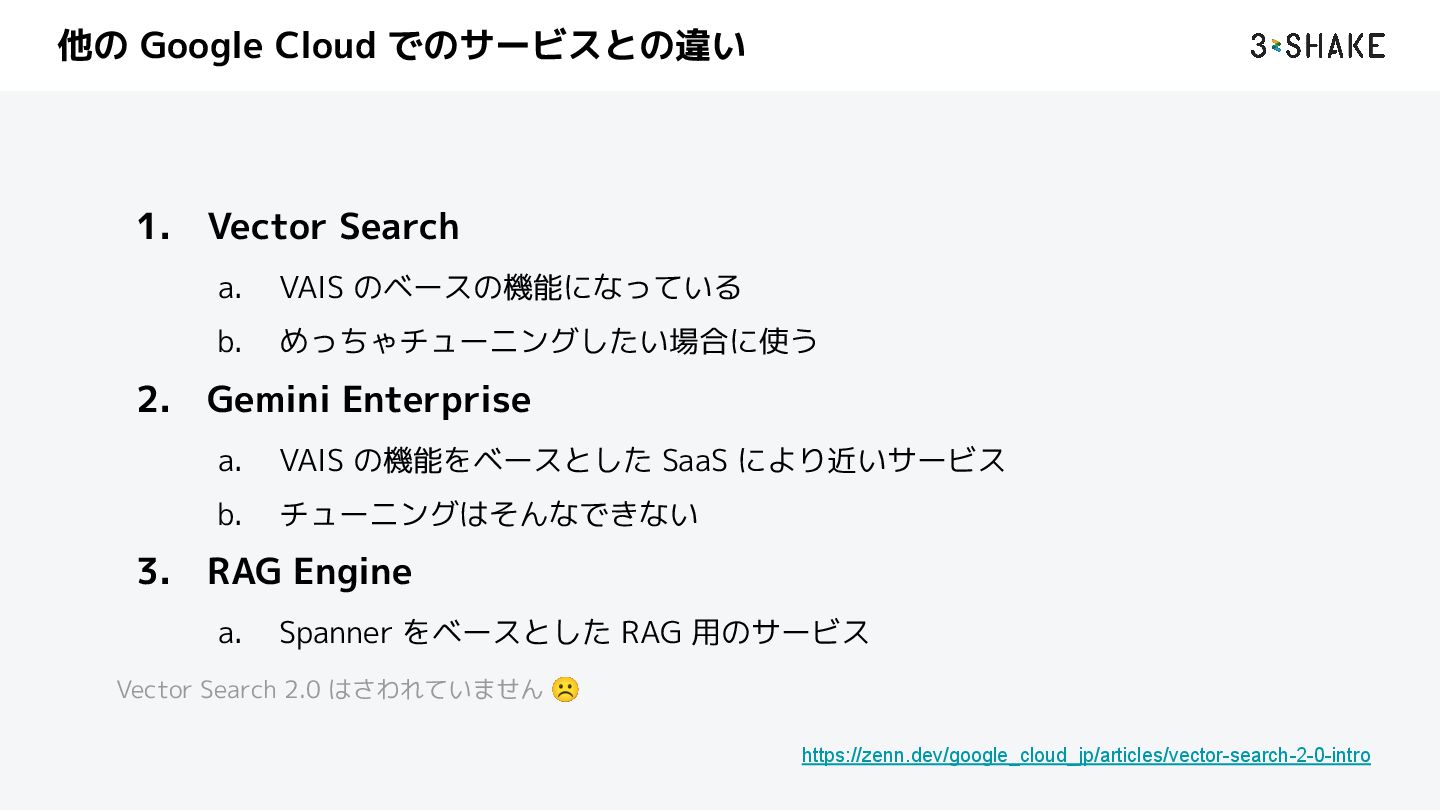Screen dimensions: 1440x810
Task: Click the "b." marker under Vector Search
Action: [230, 343]
